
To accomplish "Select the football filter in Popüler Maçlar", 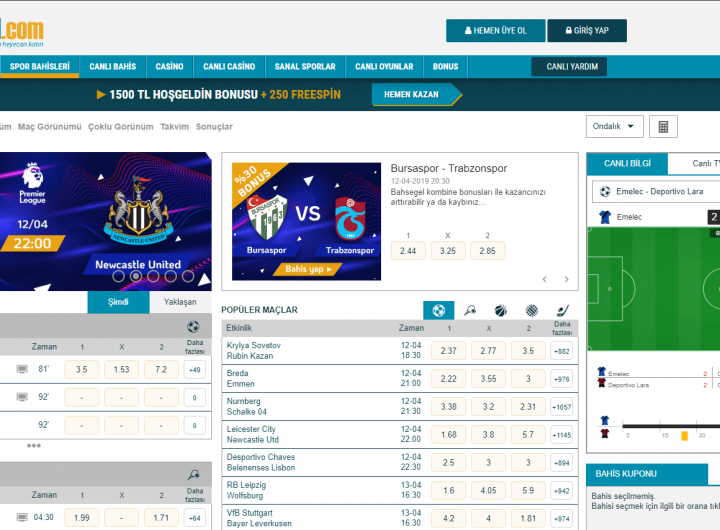I will coord(439,310).
